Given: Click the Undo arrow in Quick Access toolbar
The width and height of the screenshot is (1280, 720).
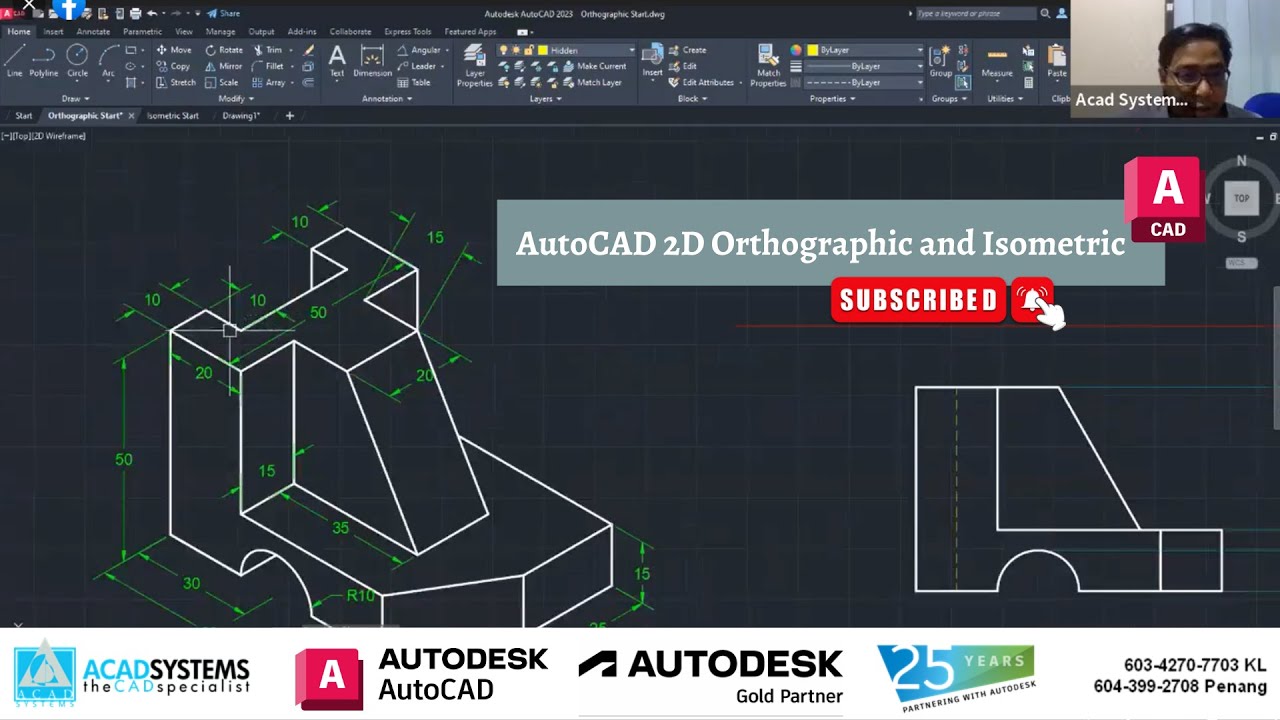Looking at the screenshot, I should coord(151,13).
